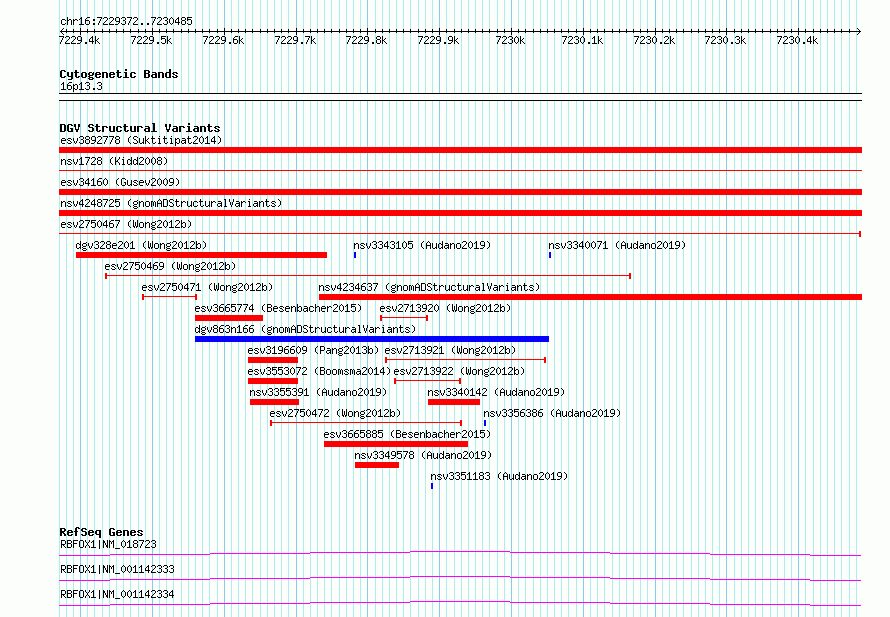Viewport: 890px width, 617px height.
Task: Select nsv3340142 (Audano2019) label
Action: pyautogui.click(x=496, y=392)
